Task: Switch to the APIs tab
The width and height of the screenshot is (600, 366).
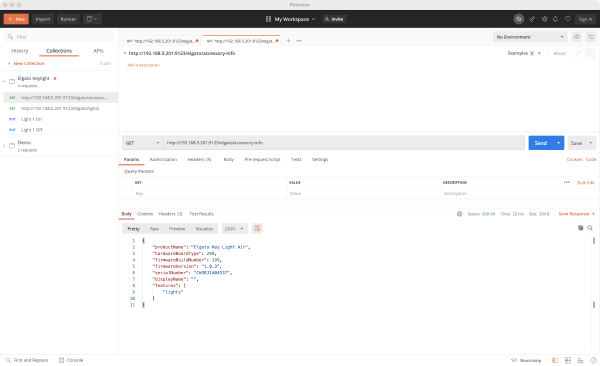Action: click(98, 51)
